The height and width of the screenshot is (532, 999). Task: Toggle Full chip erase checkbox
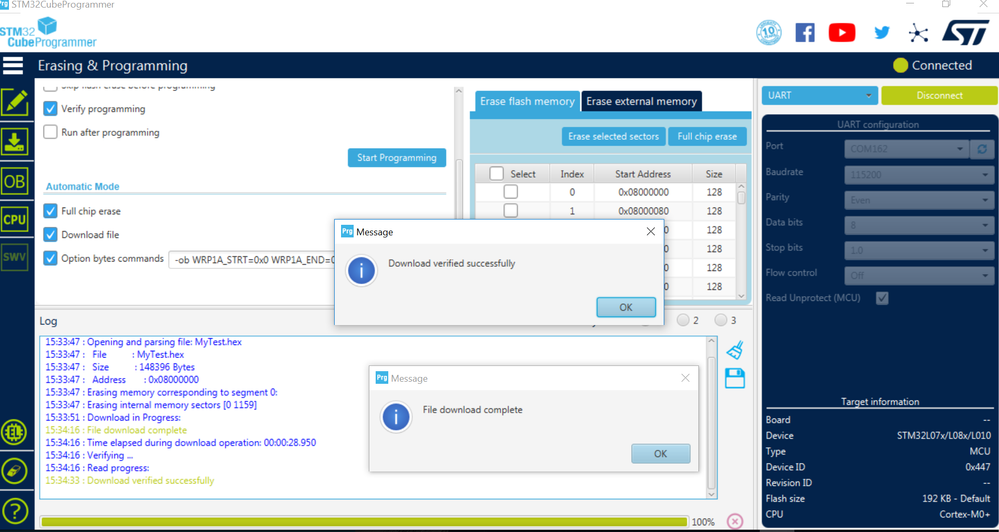[x=50, y=211]
